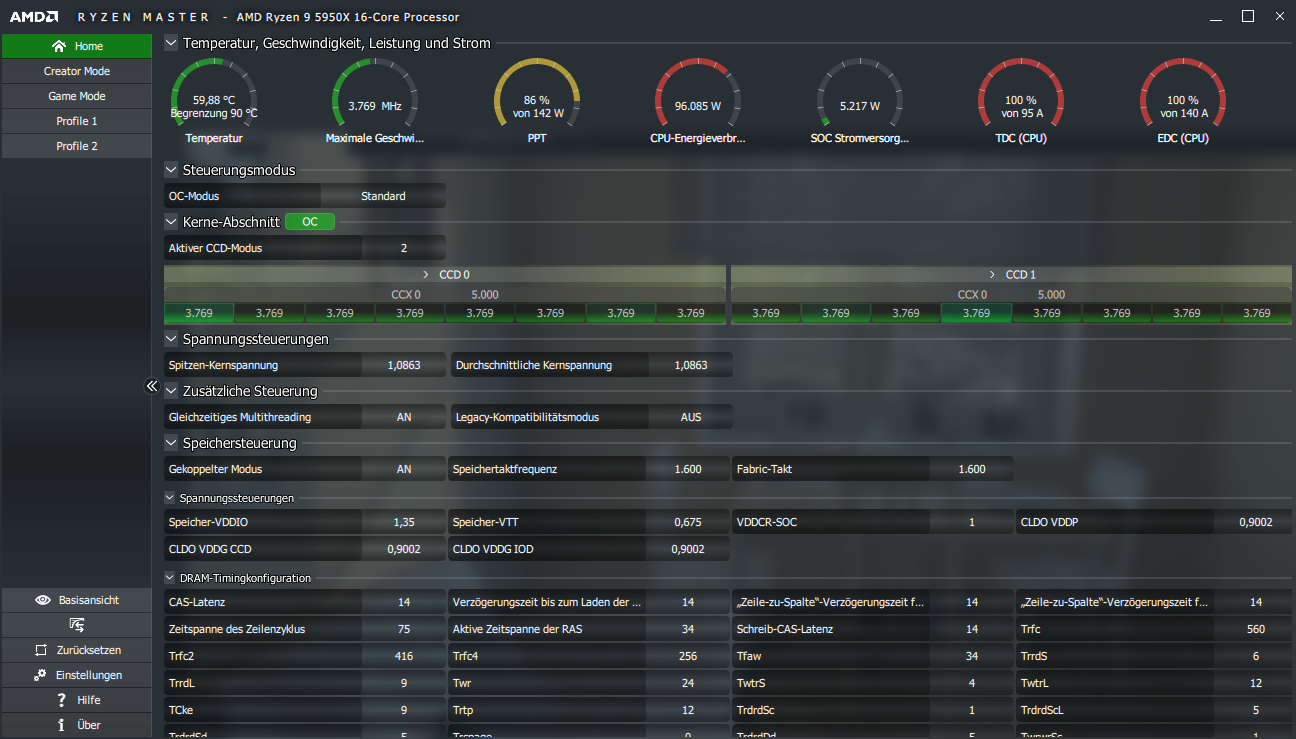Collapse sidebar with double chevron icon

(152, 386)
